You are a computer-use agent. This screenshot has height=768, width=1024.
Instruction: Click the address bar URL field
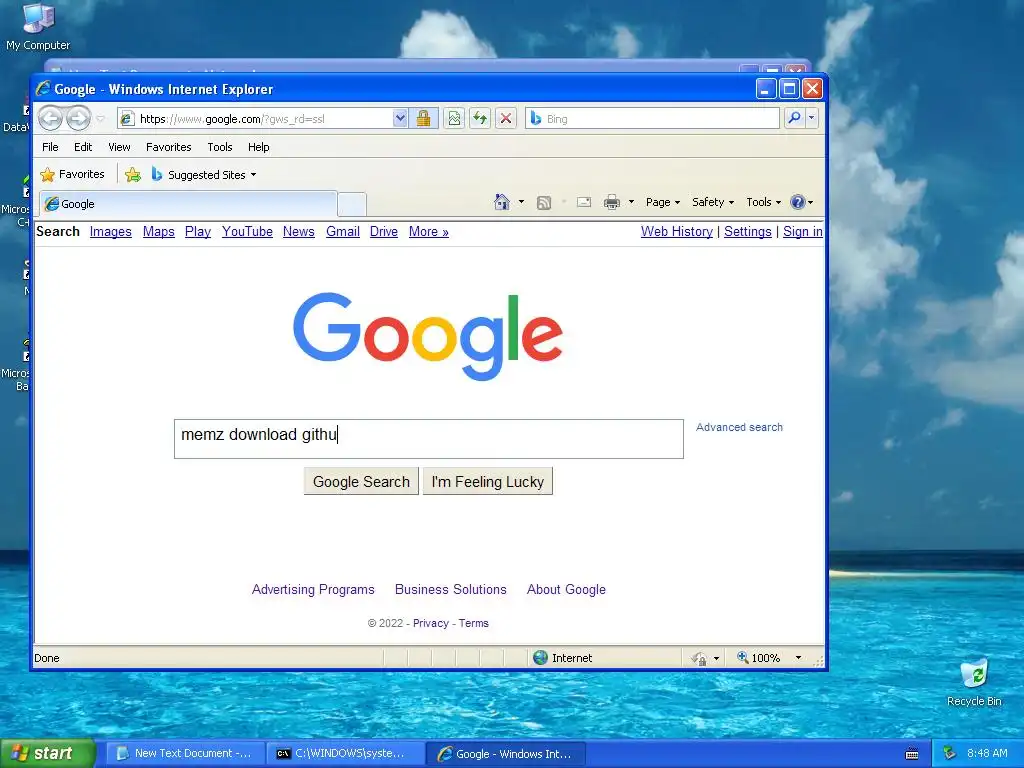tap(264, 118)
